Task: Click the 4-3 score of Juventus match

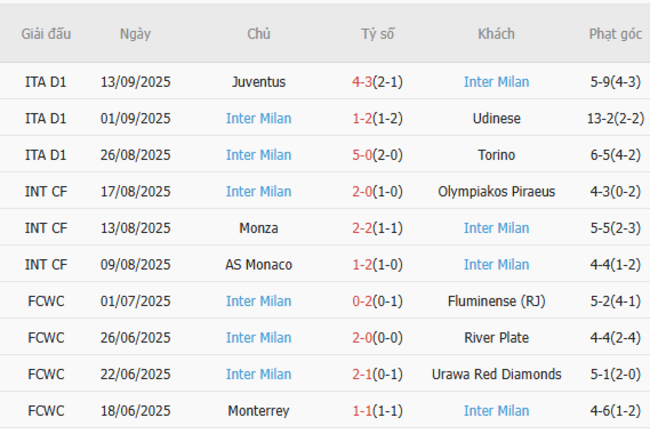Action: point(362,82)
